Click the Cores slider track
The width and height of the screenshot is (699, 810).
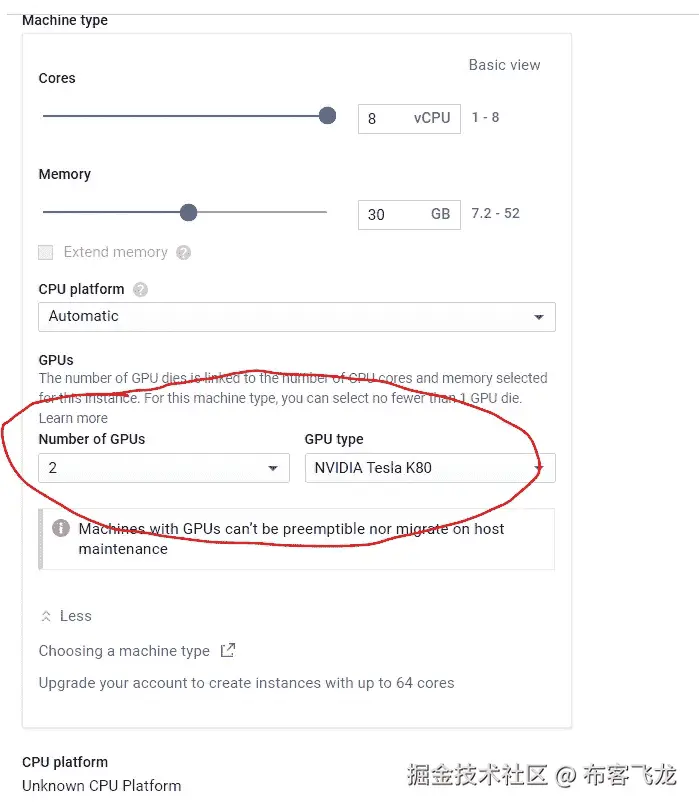pyautogui.click(x=180, y=116)
